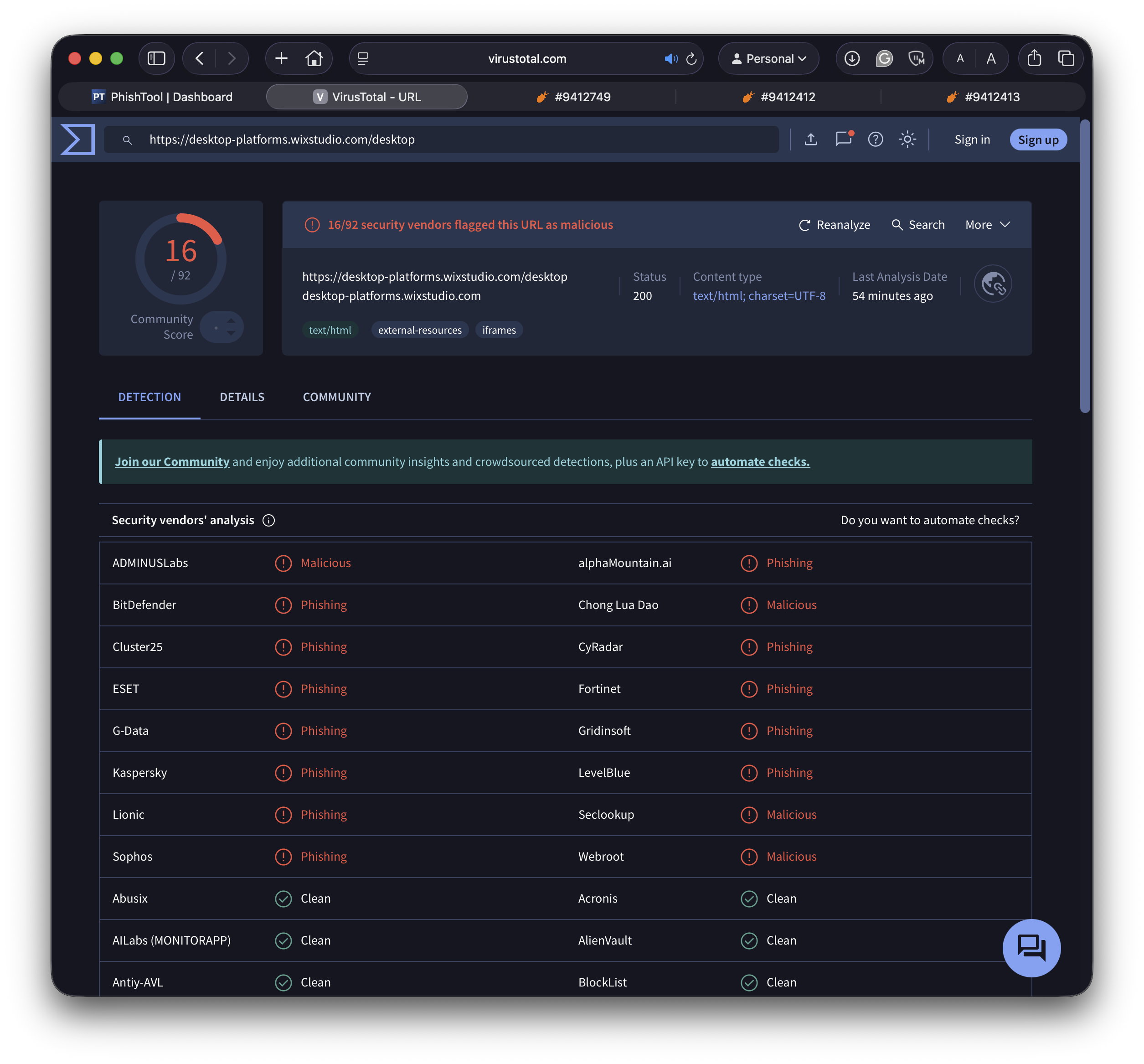Focus the VirusTotal URL search field

tap(441, 139)
